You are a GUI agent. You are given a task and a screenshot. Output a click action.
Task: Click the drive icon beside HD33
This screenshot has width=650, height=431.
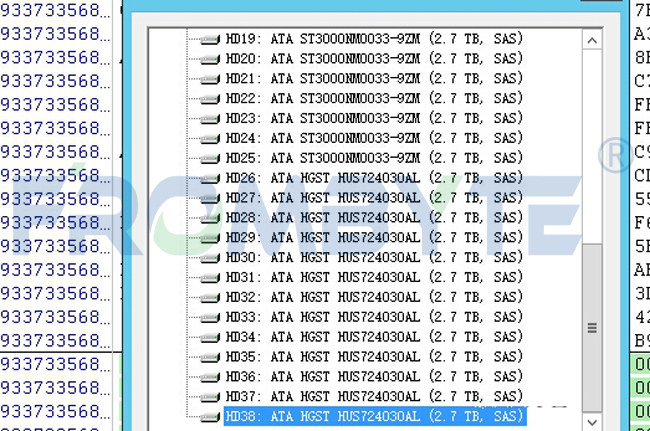pyautogui.click(x=210, y=318)
